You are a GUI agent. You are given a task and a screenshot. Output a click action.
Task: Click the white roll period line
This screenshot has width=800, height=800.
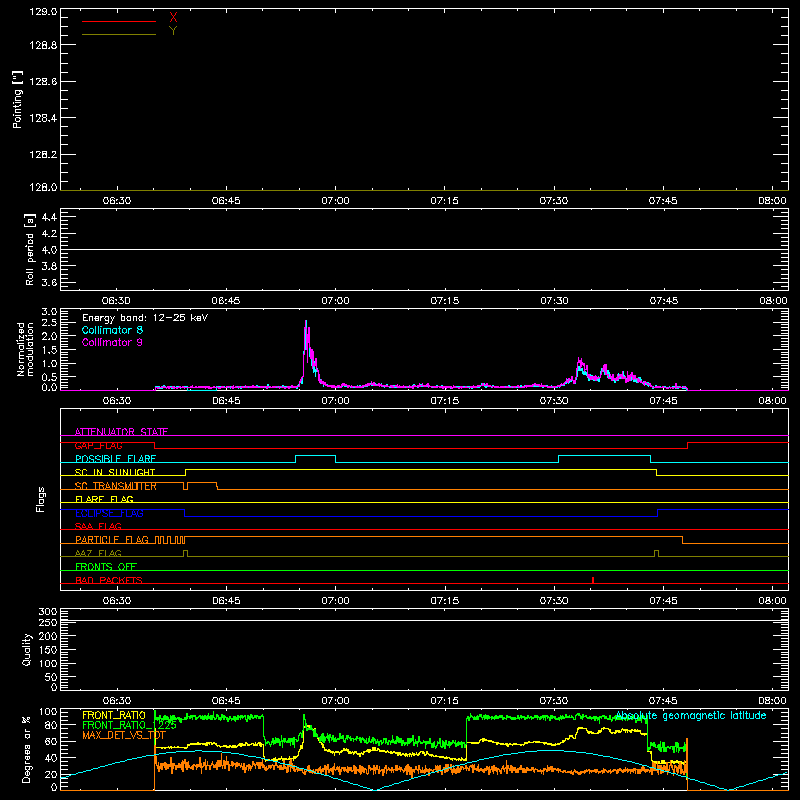pos(424,249)
